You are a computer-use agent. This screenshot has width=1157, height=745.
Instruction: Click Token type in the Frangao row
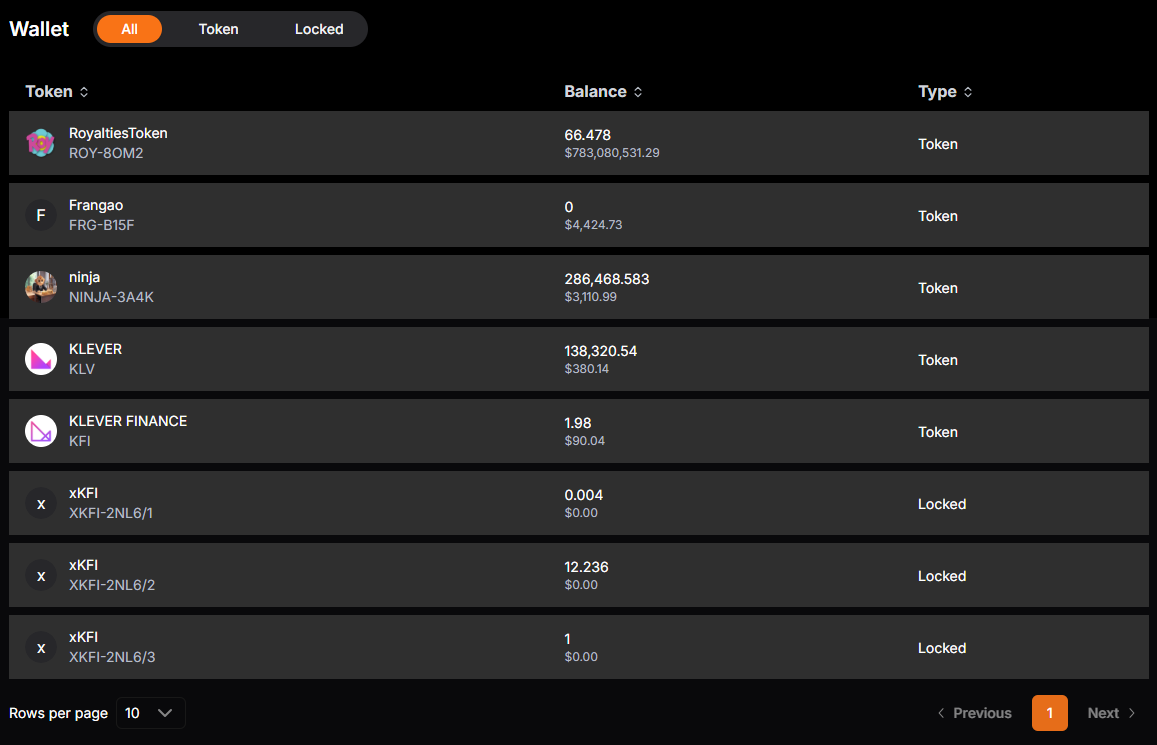point(938,216)
